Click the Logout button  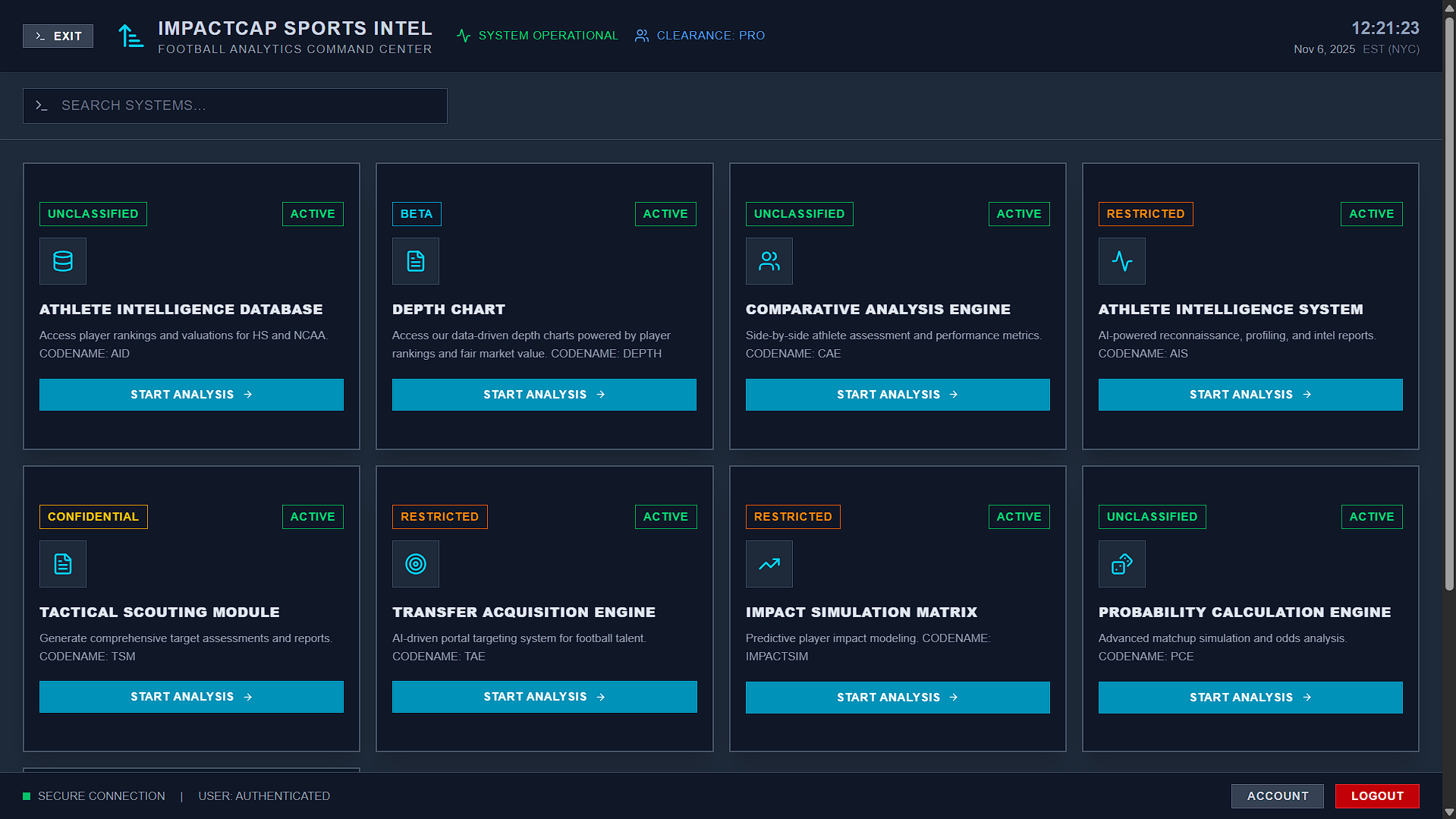click(x=1376, y=795)
